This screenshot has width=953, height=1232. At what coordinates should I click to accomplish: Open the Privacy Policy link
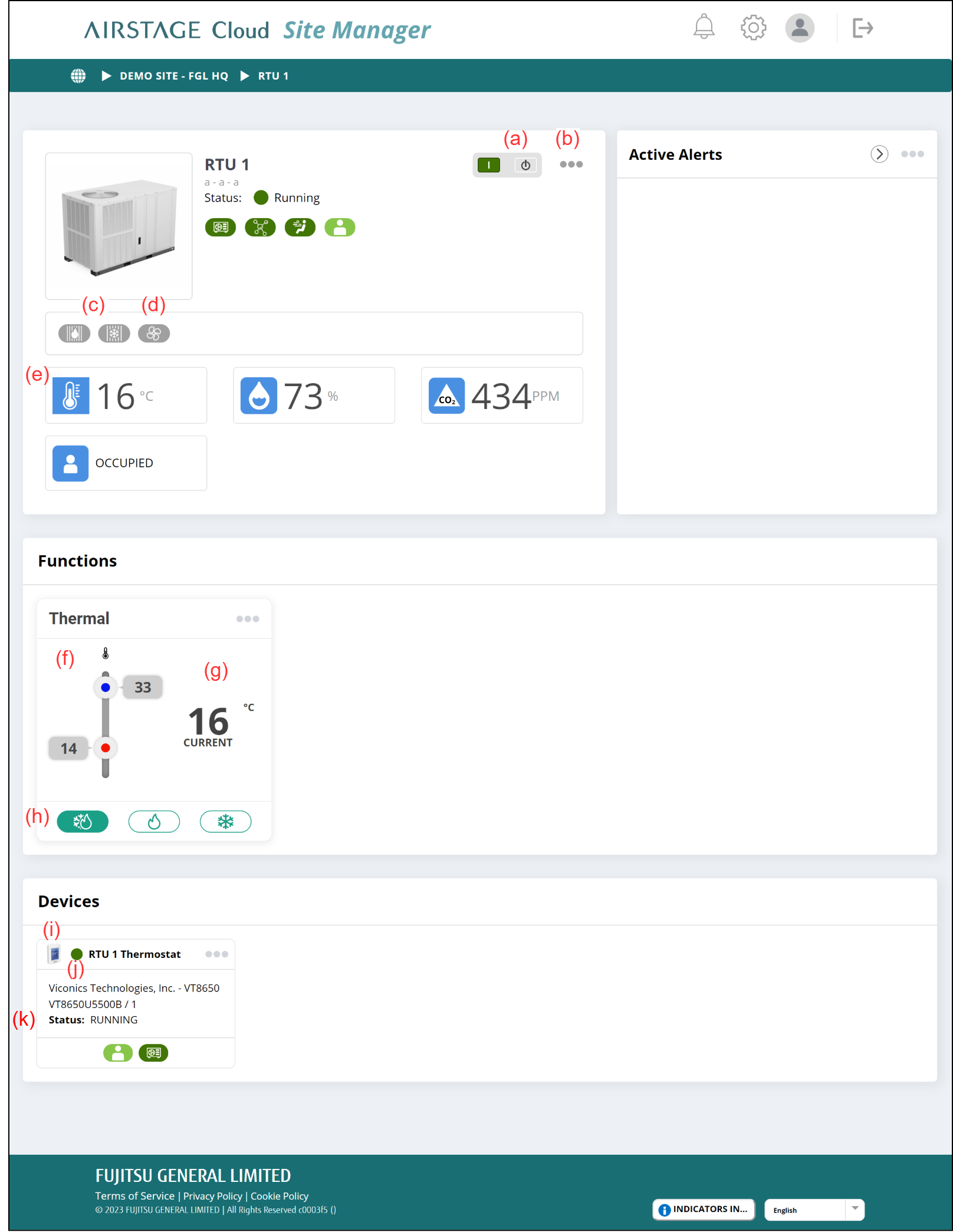[212, 1196]
